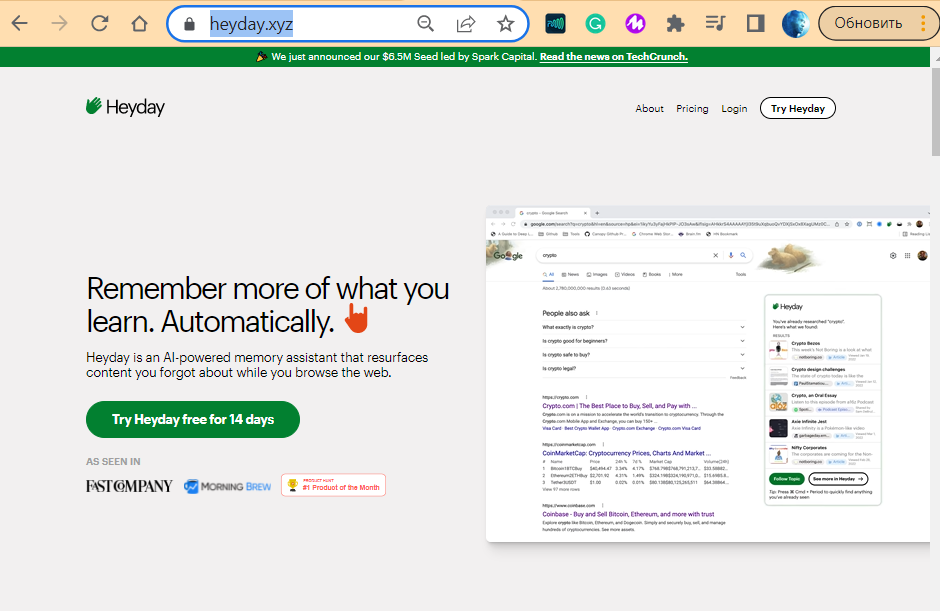Image resolution: width=940 pixels, height=611 pixels.
Task: Click the page vertical scrollbar thumb
Action: point(935,110)
